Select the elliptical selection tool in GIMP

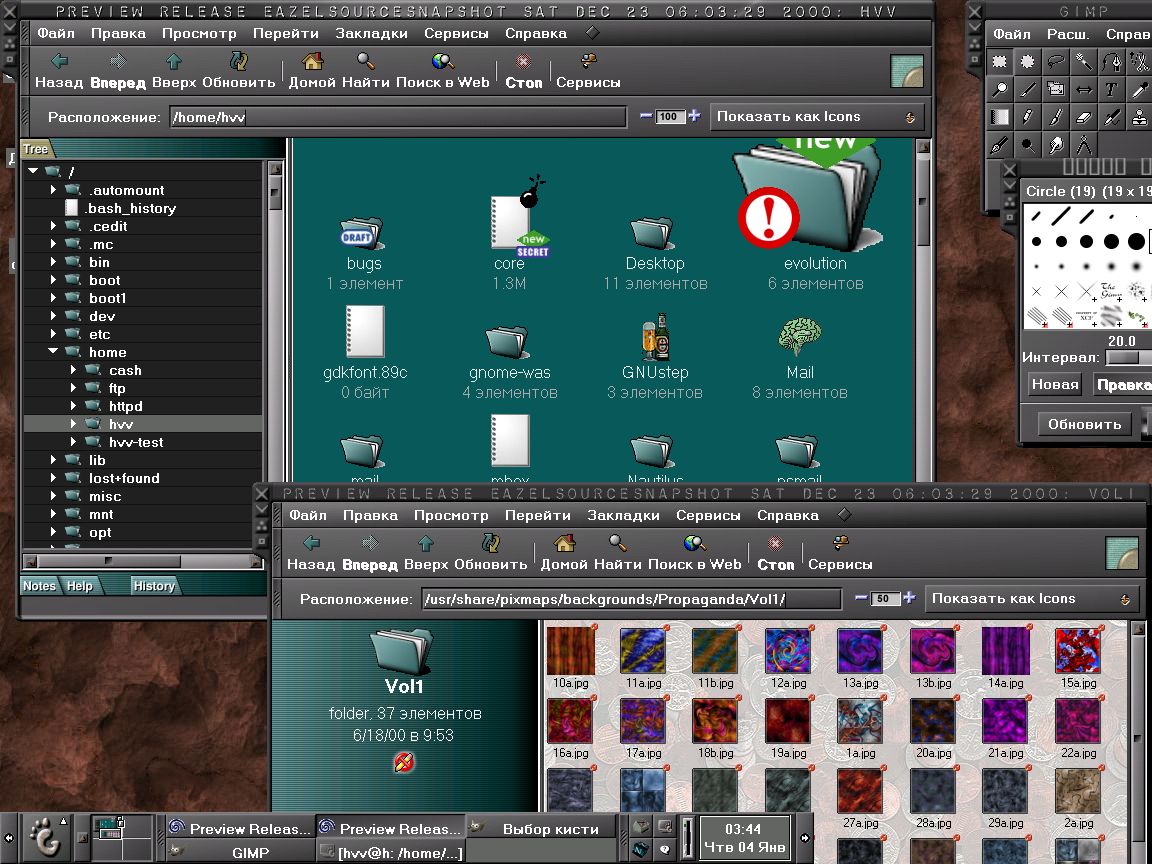pyautogui.click(x=1027, y=62)
